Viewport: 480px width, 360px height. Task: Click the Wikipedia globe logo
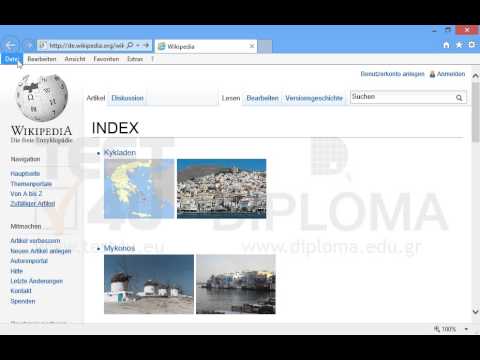[42, 97]
